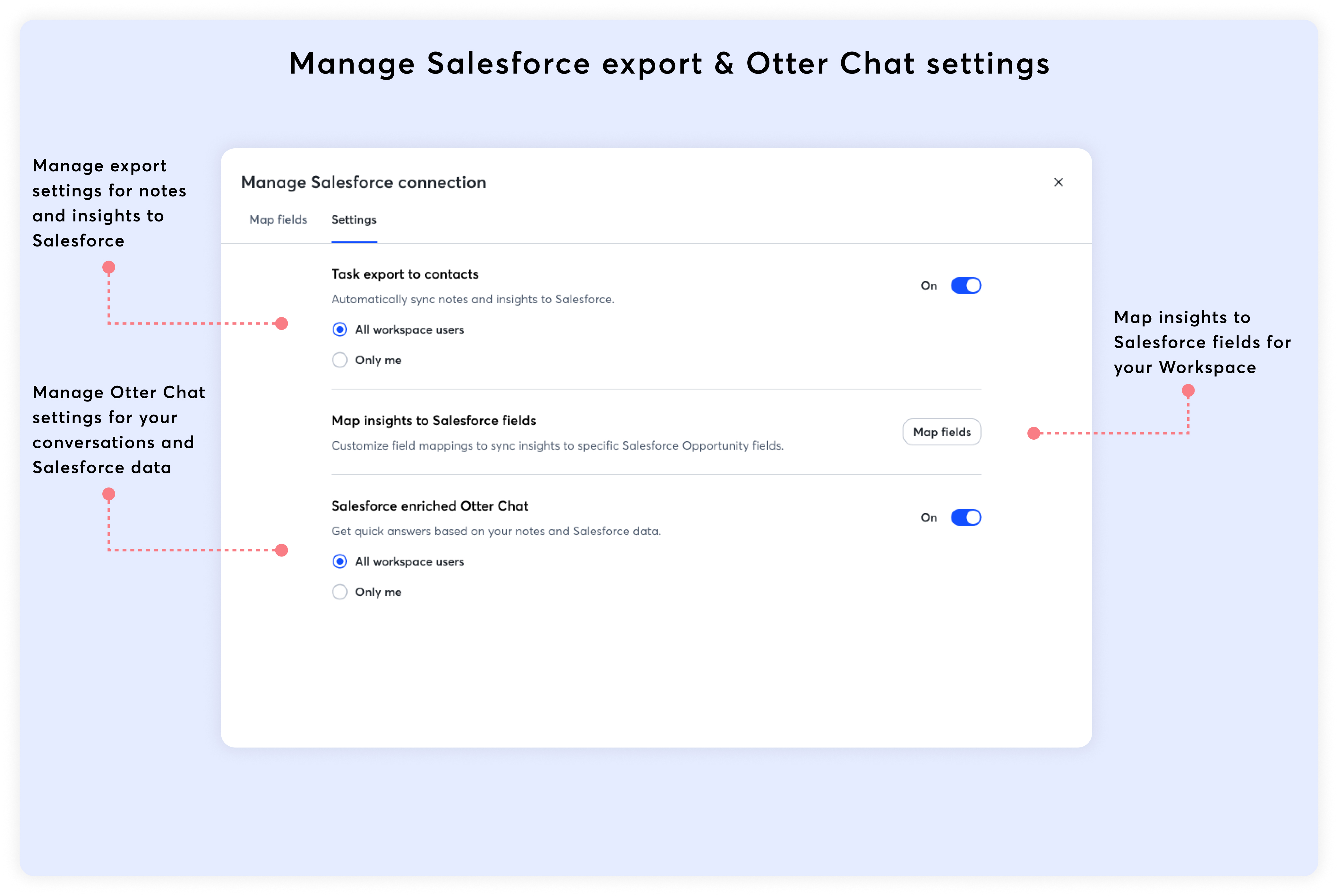Click the Get quick answers description text
The image size is (1338, 896).
point(496,531)
